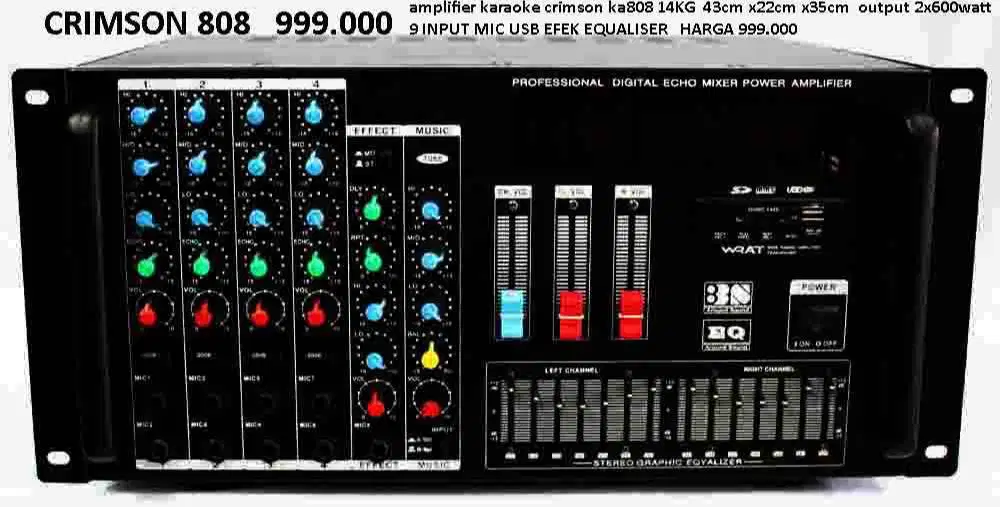Click channel 3 MID knob
This screenshot has width=1000, height=507.
coord(256,165)
